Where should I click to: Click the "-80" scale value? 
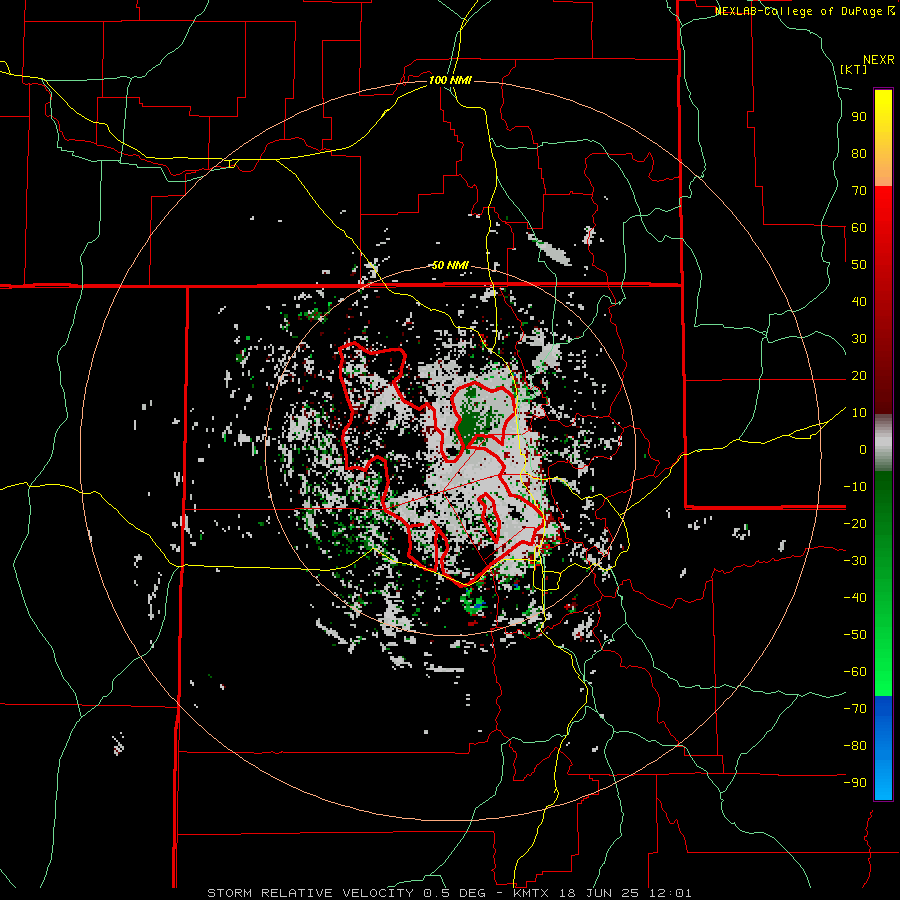855,746
